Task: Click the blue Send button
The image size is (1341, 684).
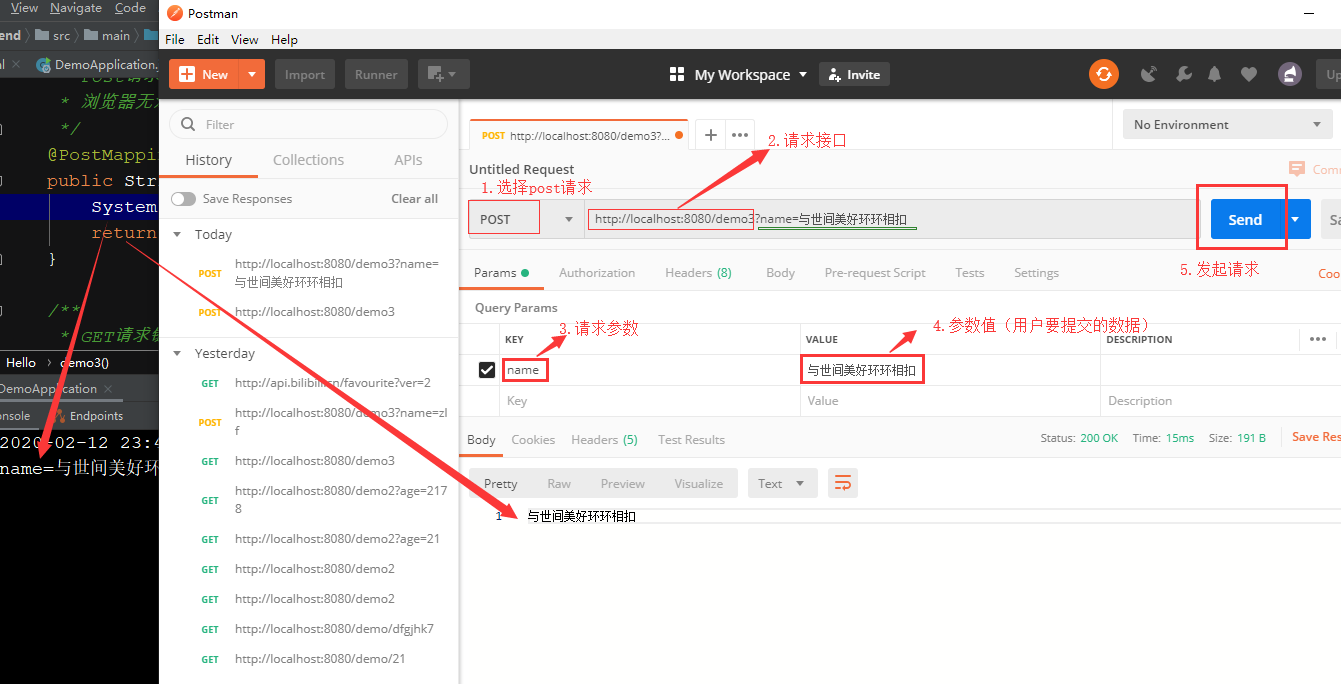Action: tap(1245, 219)
